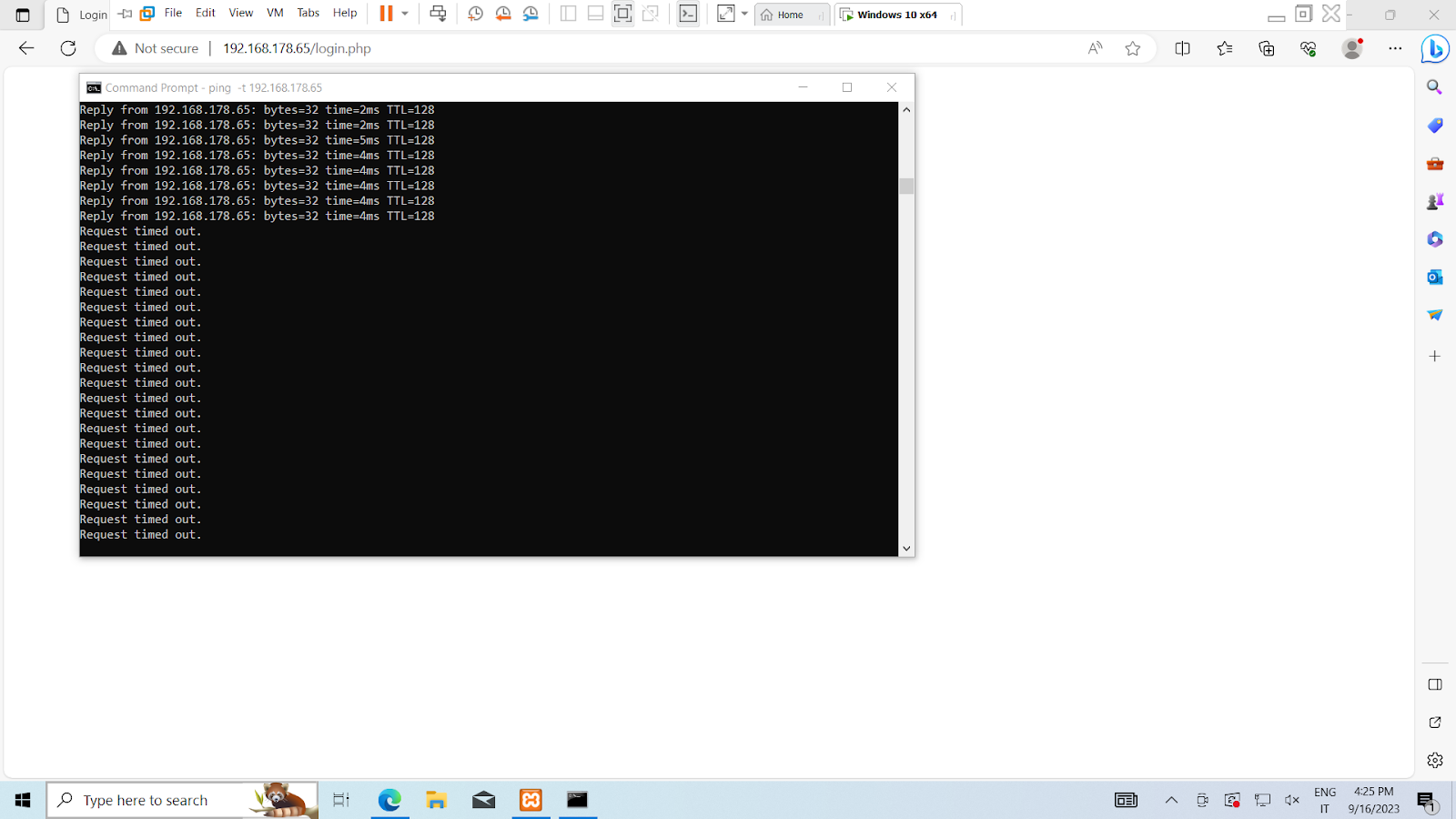Open the Mail app on the taskbar
1456x819 pixels.
(x=484, y=800)
